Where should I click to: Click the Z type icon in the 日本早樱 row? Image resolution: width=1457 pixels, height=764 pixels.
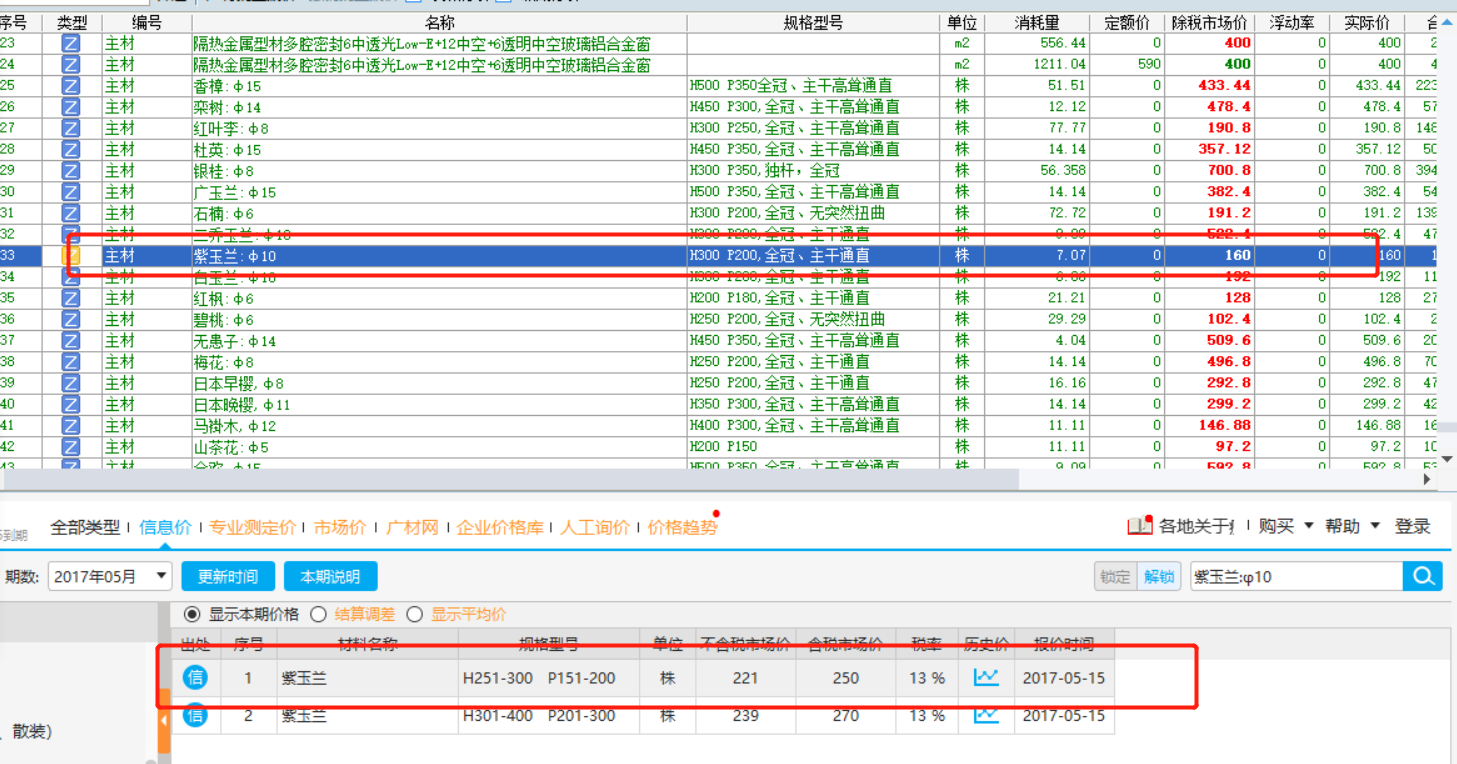point(71,383)
